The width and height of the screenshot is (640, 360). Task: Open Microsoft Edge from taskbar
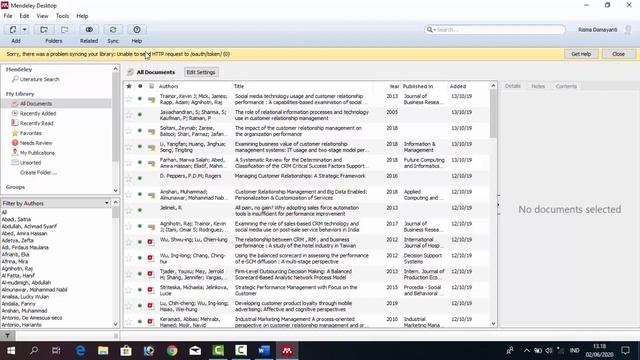(x=80, y=350)
